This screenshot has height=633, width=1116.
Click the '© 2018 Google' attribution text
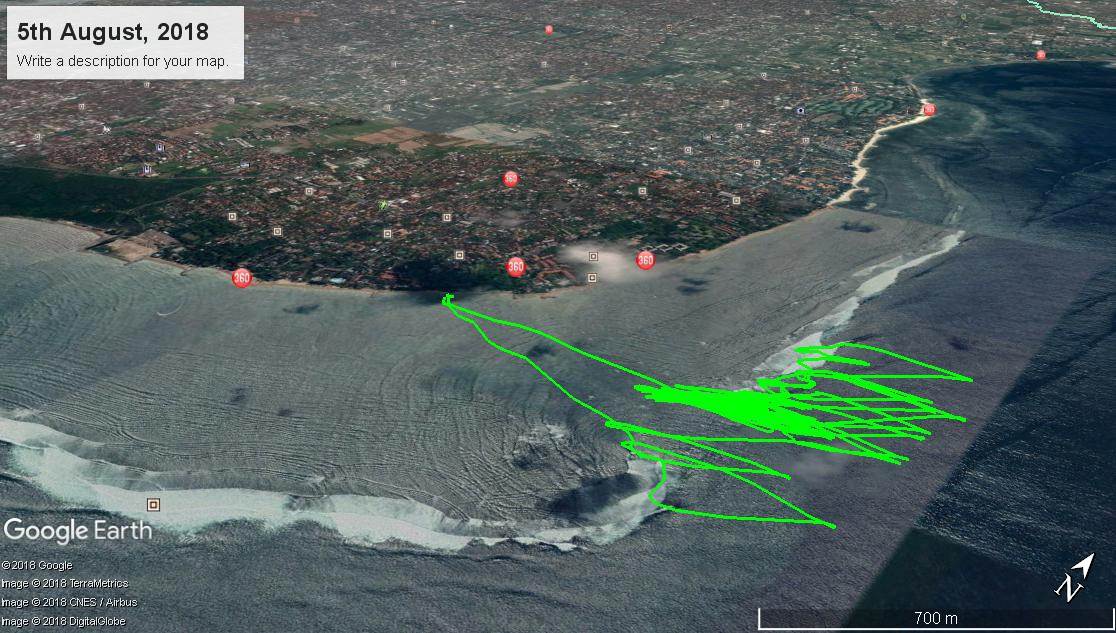[x=37, y=566]
